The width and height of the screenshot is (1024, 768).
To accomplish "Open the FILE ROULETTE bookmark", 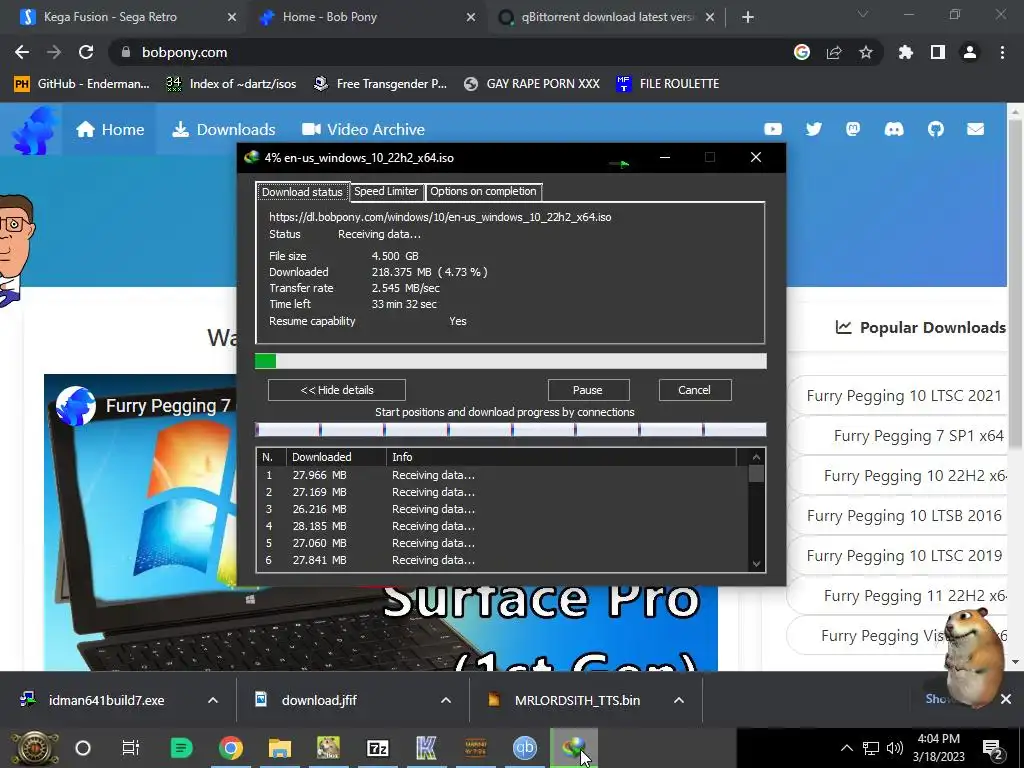I will pyautogui.click(x=667, y=84).
